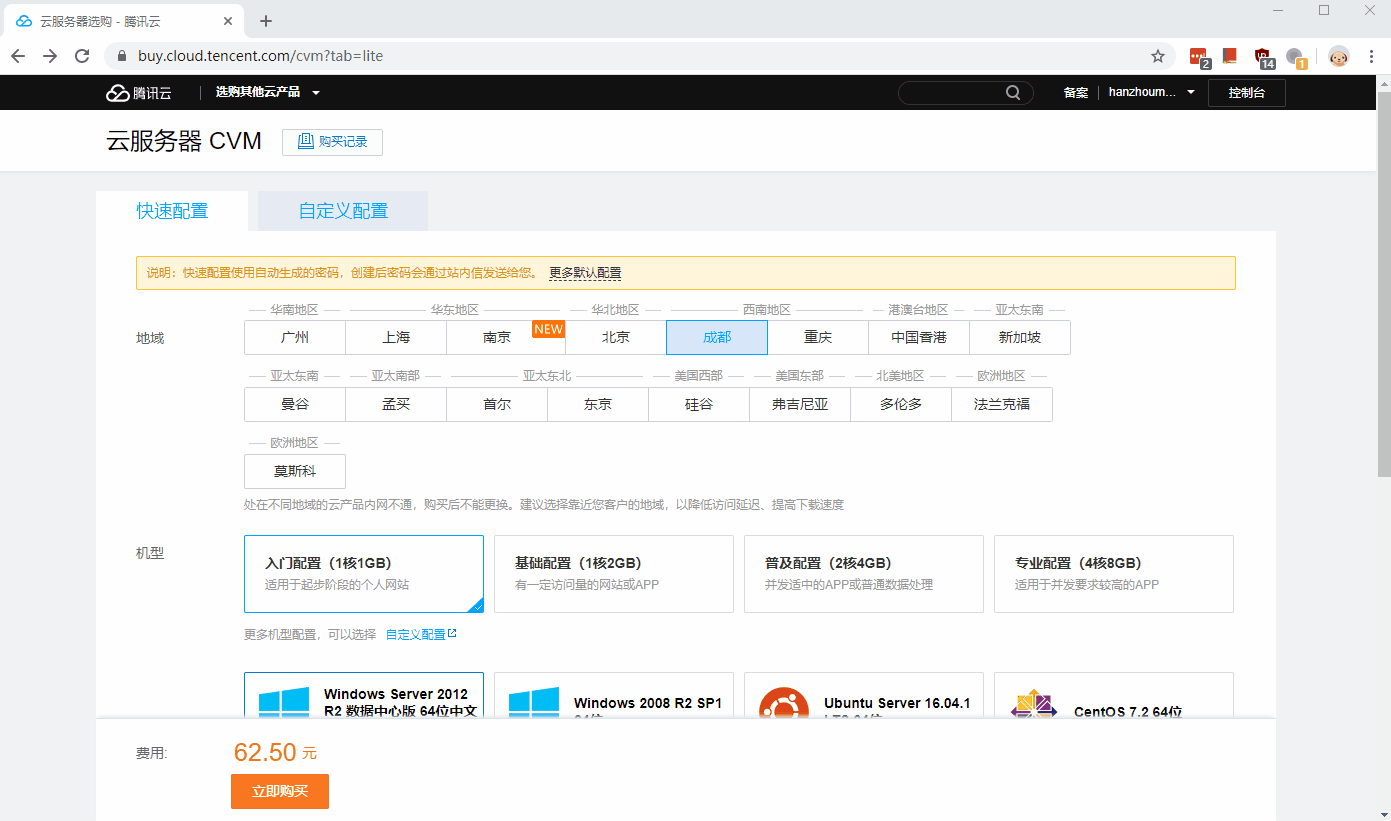Click the Tencent Cloud logo
Viewport: 1391px width, 821px height.
click(139, 93)
